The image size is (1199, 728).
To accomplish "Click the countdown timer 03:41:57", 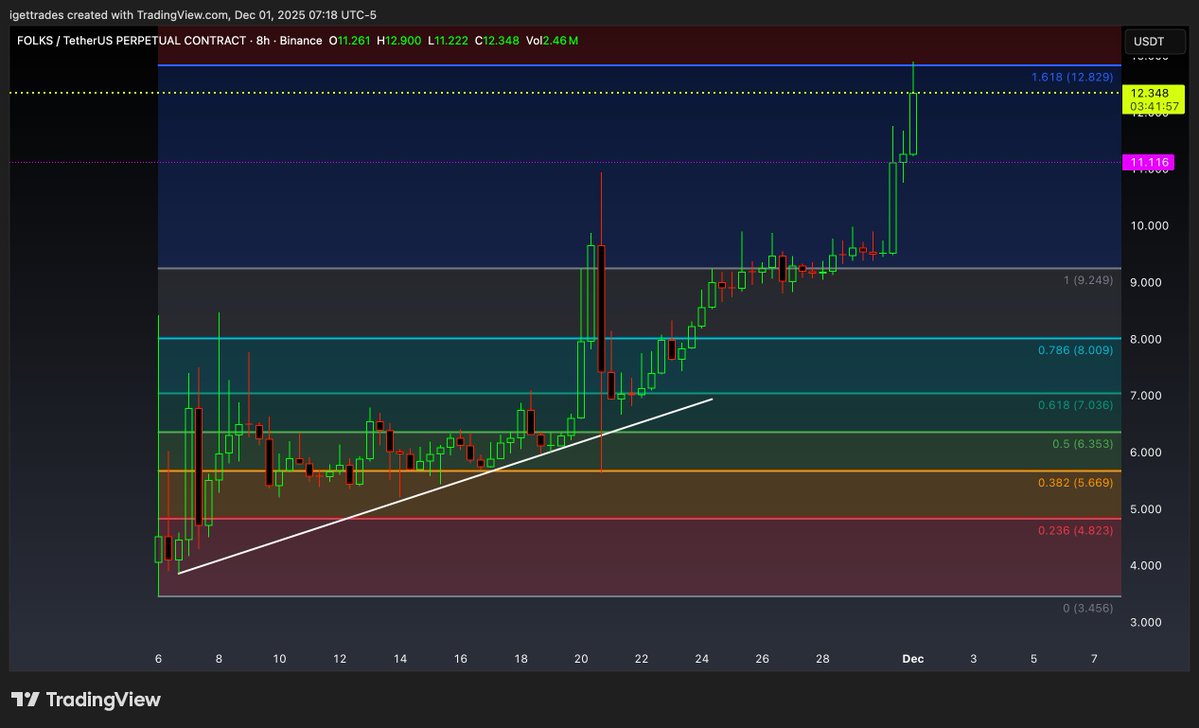I will tap(1153, 107).
